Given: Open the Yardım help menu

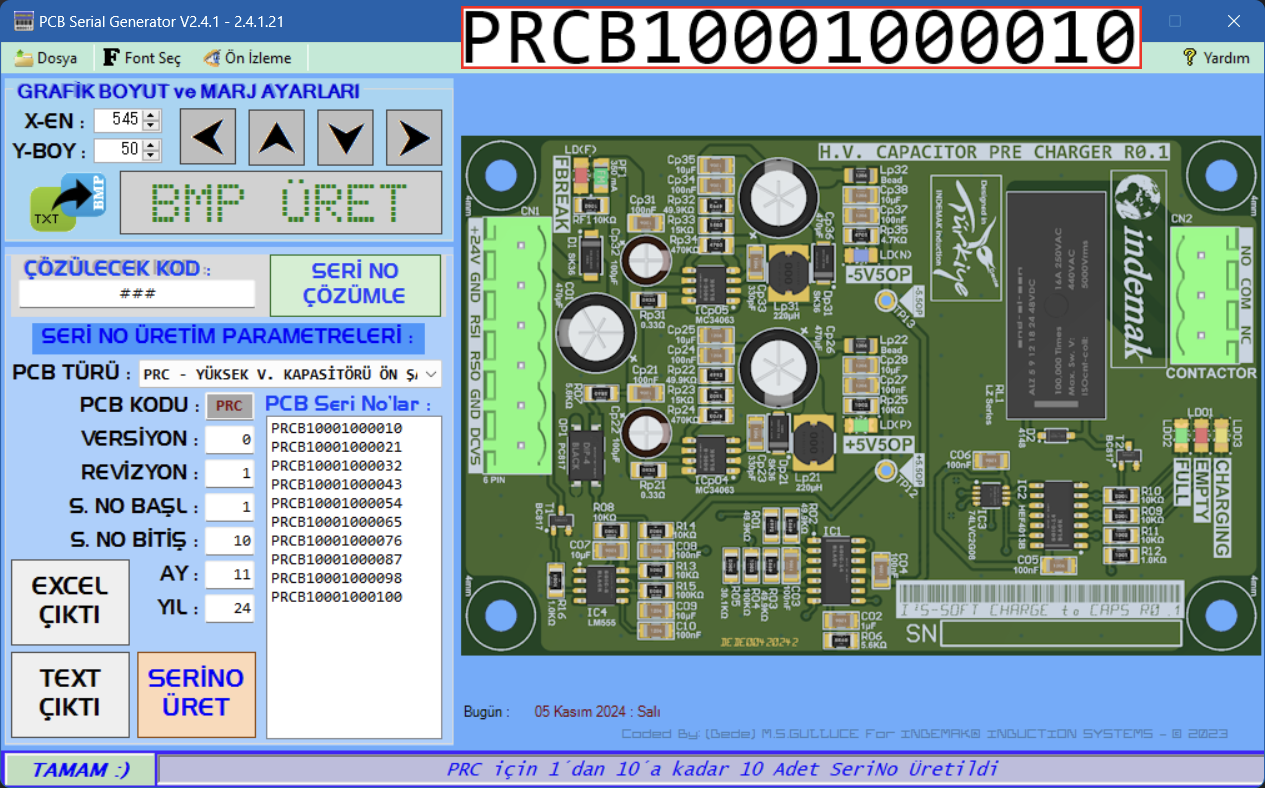Looking at the screenshot, I should (1216, 58).
